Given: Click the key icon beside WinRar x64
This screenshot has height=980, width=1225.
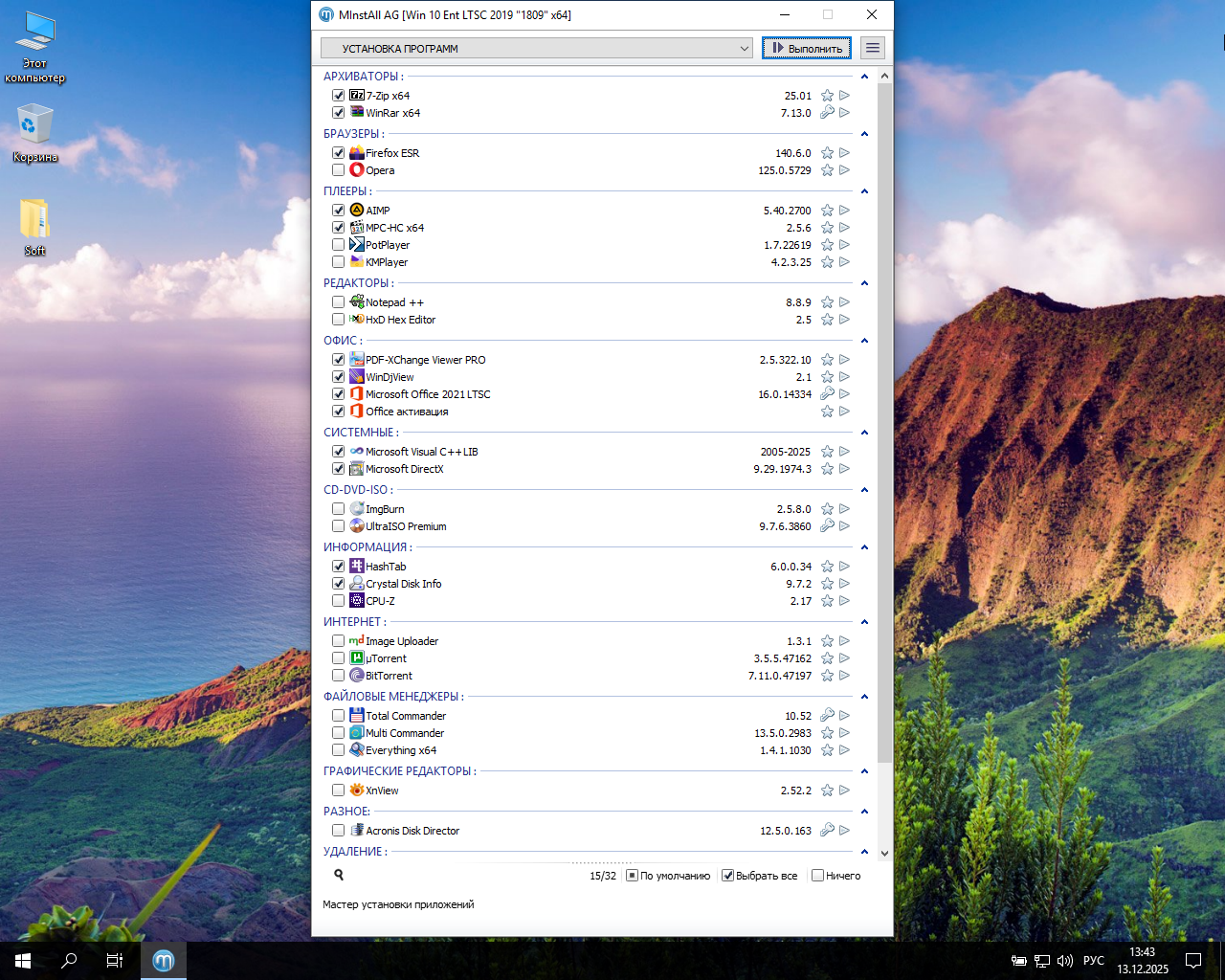Looking at the screenshot, I should click(x=827, y=113).
